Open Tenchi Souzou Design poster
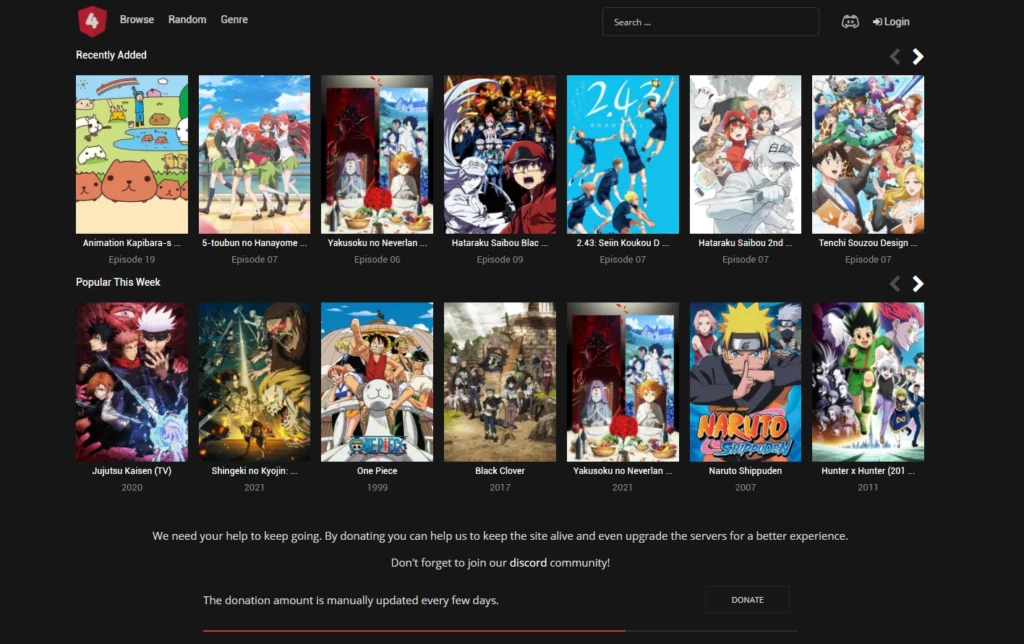This screenshot has width=1024, height=644. tap(868, 154)
